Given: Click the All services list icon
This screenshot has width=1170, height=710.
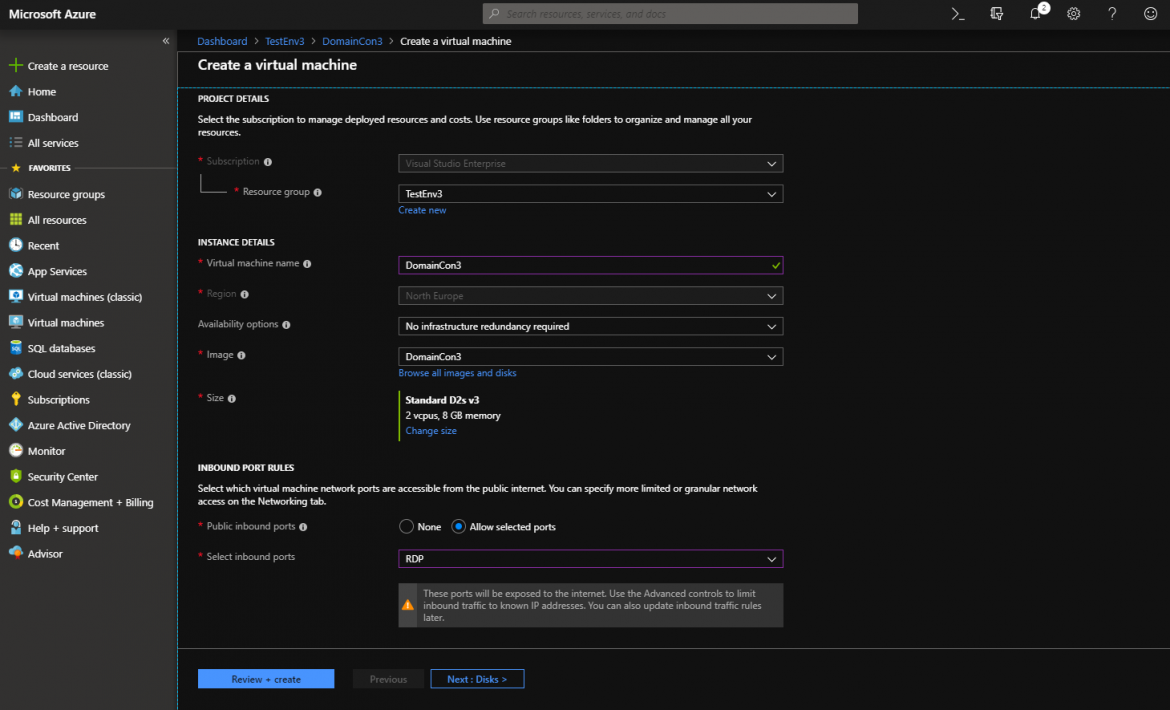Looking at the screenshot, I should 15,142.
